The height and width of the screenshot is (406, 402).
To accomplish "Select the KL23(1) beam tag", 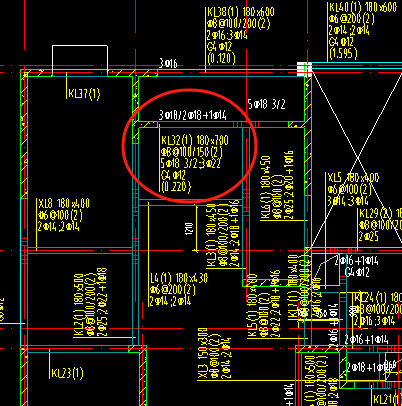I will click(x=67, y=373).
